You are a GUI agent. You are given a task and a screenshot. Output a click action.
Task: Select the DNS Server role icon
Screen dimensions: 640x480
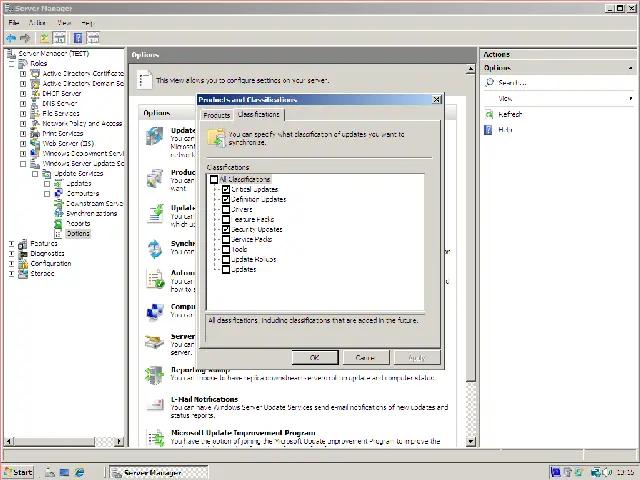[x=36, y=104]
